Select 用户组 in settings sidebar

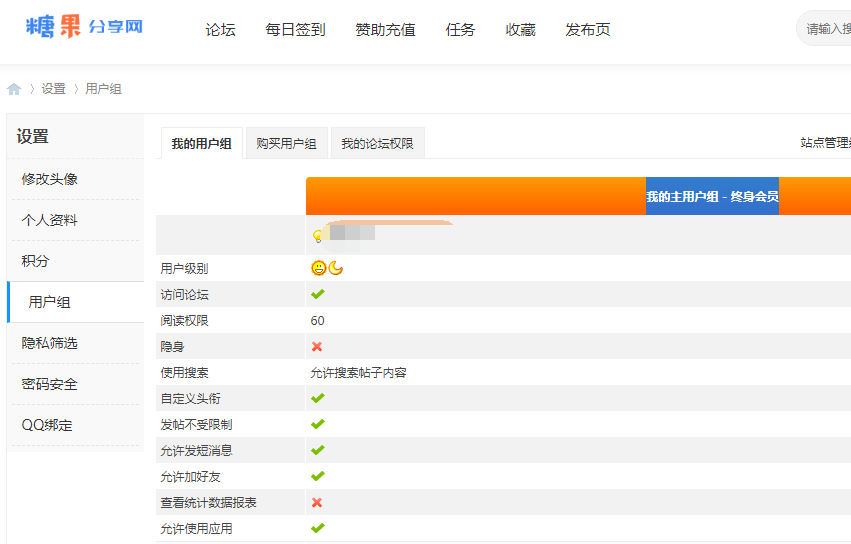[x=75, y=302]
